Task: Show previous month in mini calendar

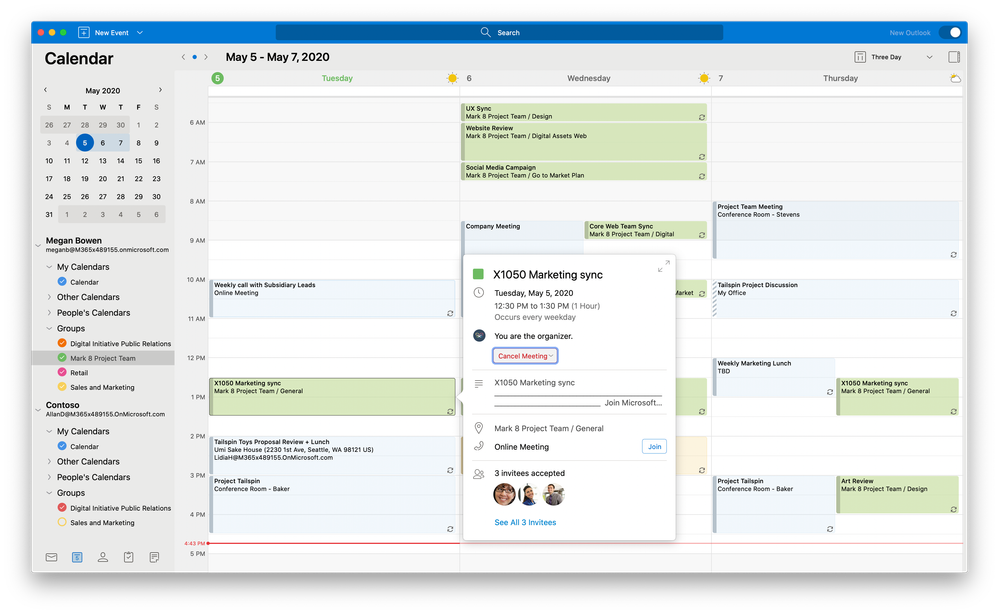Action: point(45,90)
